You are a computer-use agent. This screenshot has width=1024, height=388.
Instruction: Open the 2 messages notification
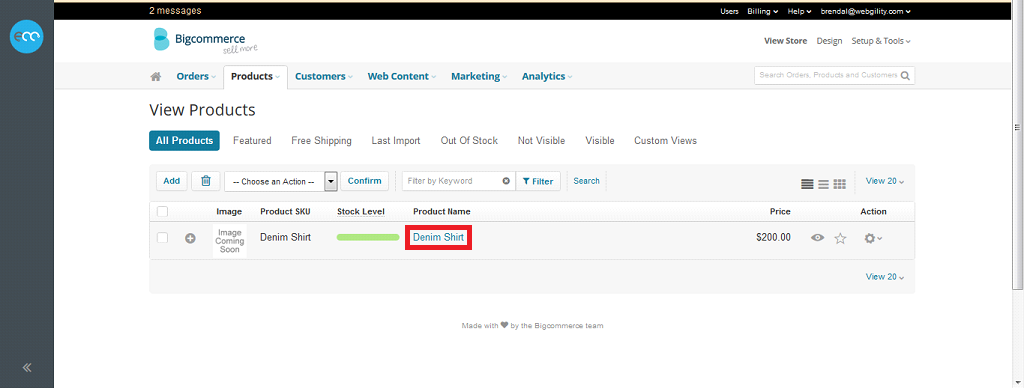(x=175, y=10)
